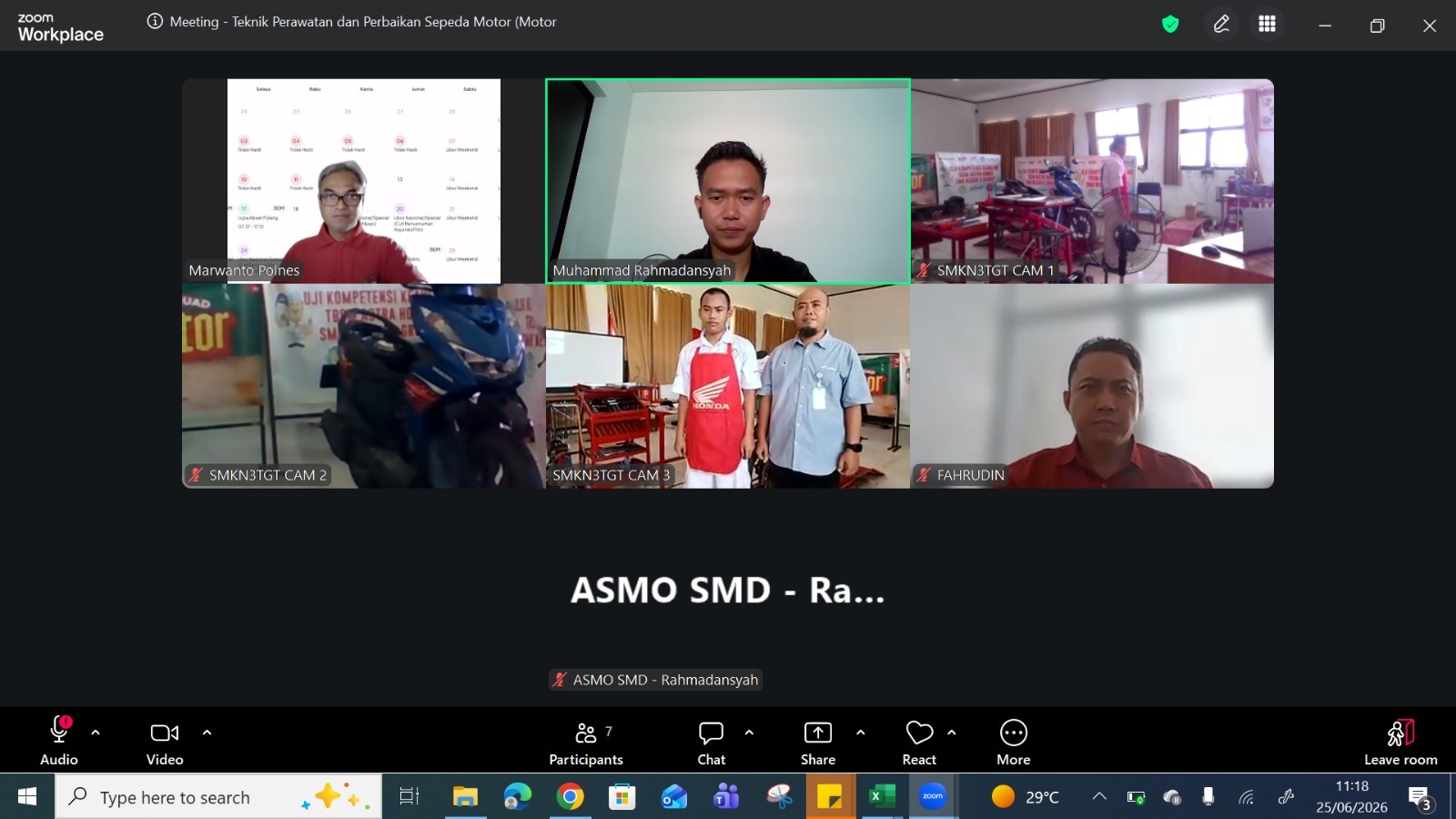Open Excel from the taskbar

click(x=881, y=797)
